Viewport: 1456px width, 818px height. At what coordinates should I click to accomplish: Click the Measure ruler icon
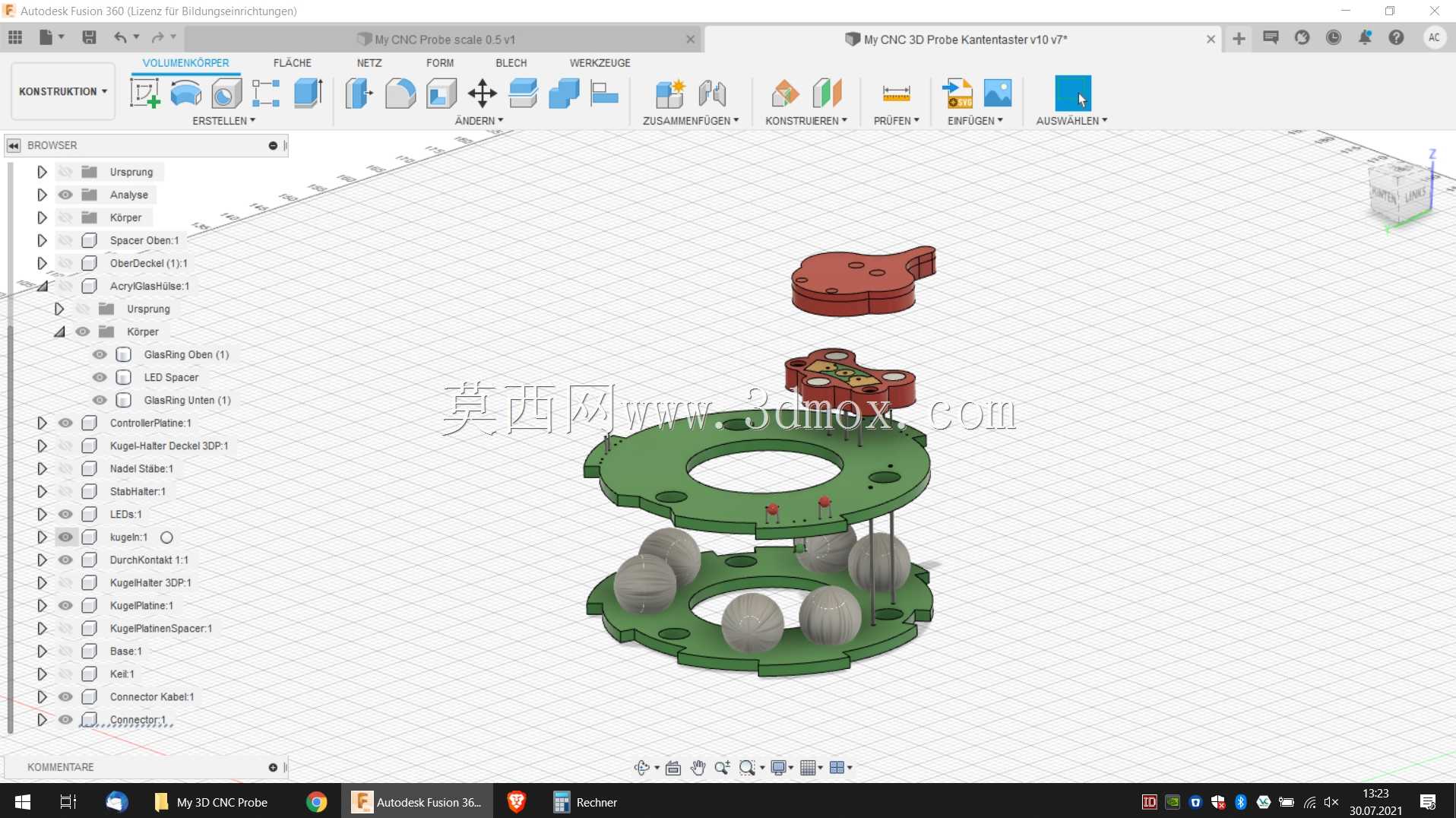896,94
